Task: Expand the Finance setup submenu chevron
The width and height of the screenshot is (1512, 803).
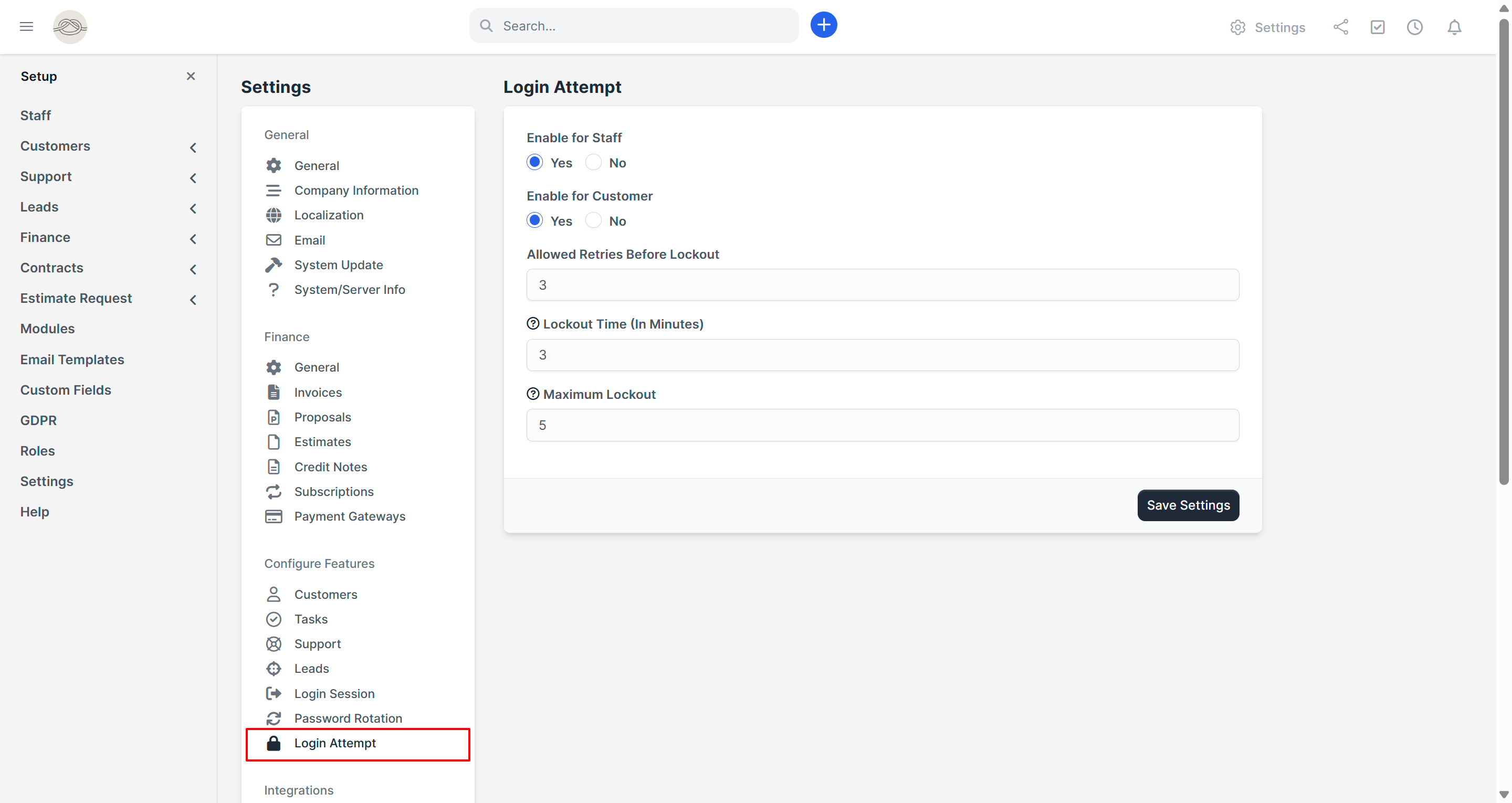Action: tap(193, 239)
